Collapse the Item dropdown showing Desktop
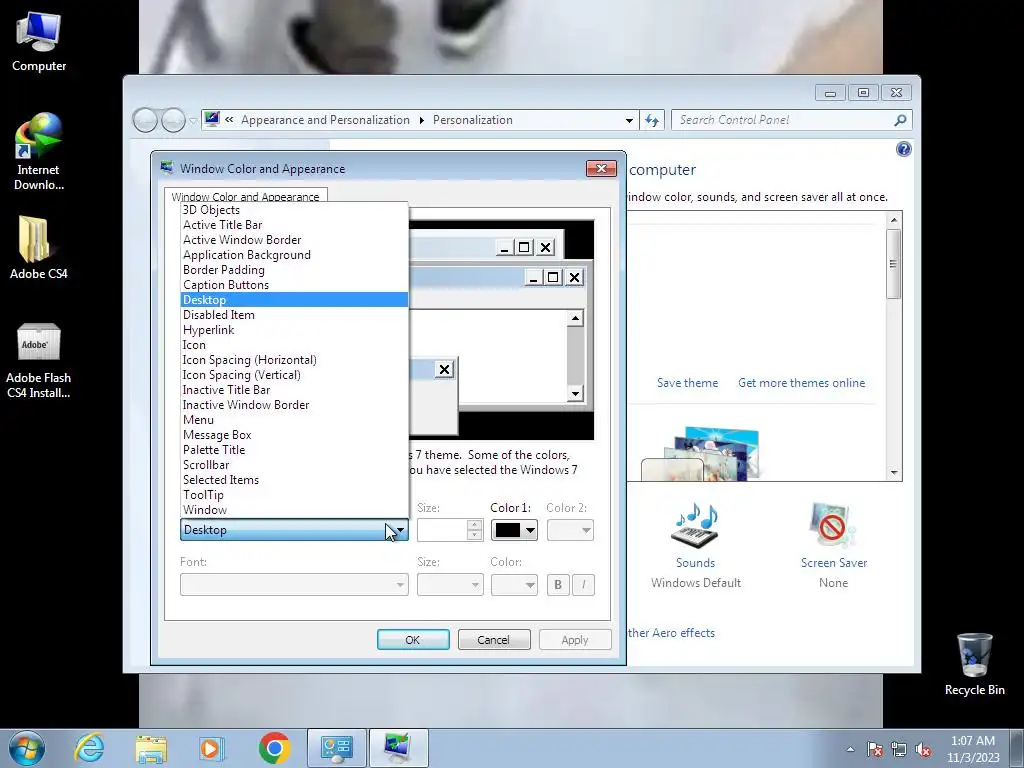The width and height of the screenshot is (1024, 768). (x=294, y=530)
